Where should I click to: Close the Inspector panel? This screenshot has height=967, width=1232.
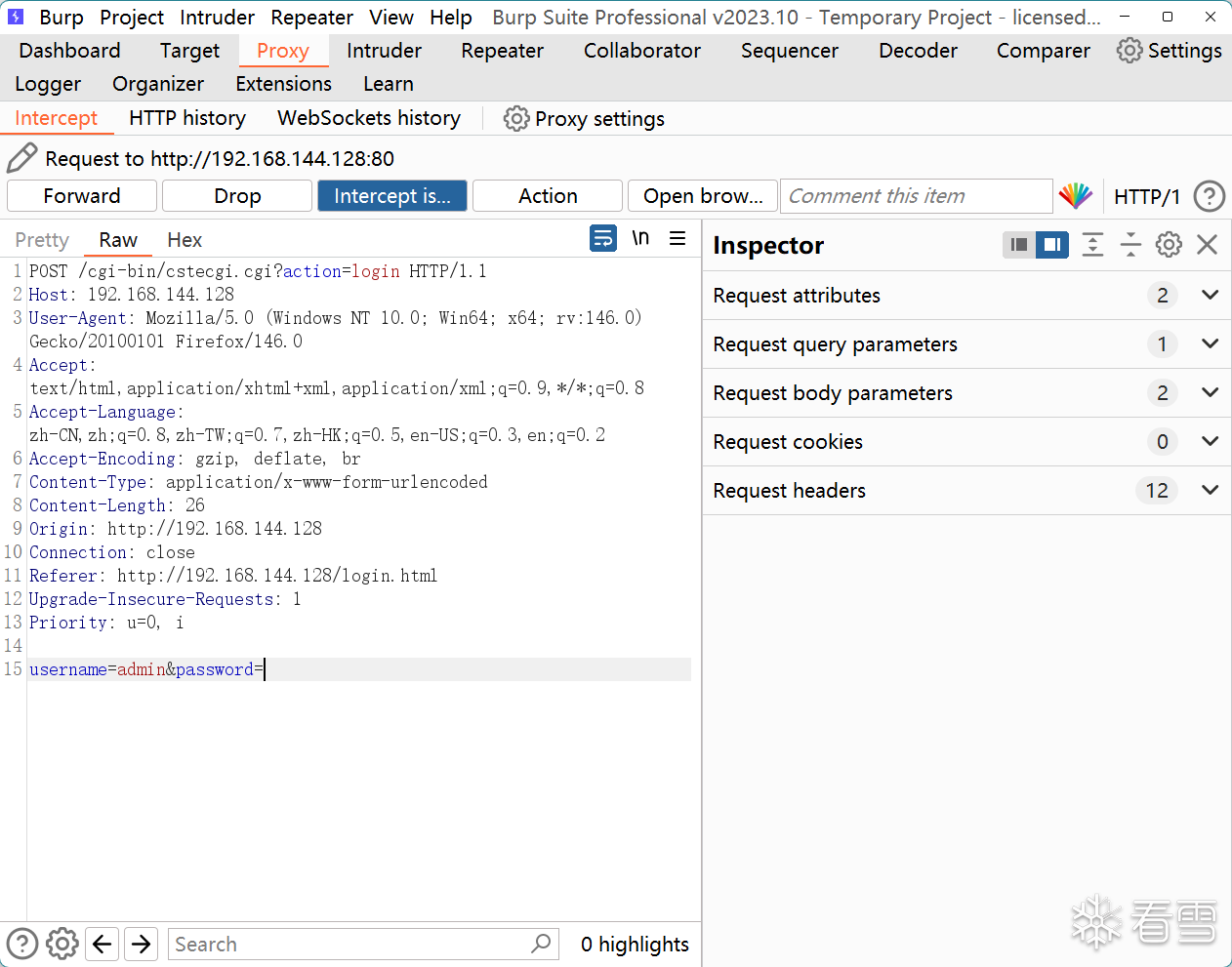(x=1208, y=245)
